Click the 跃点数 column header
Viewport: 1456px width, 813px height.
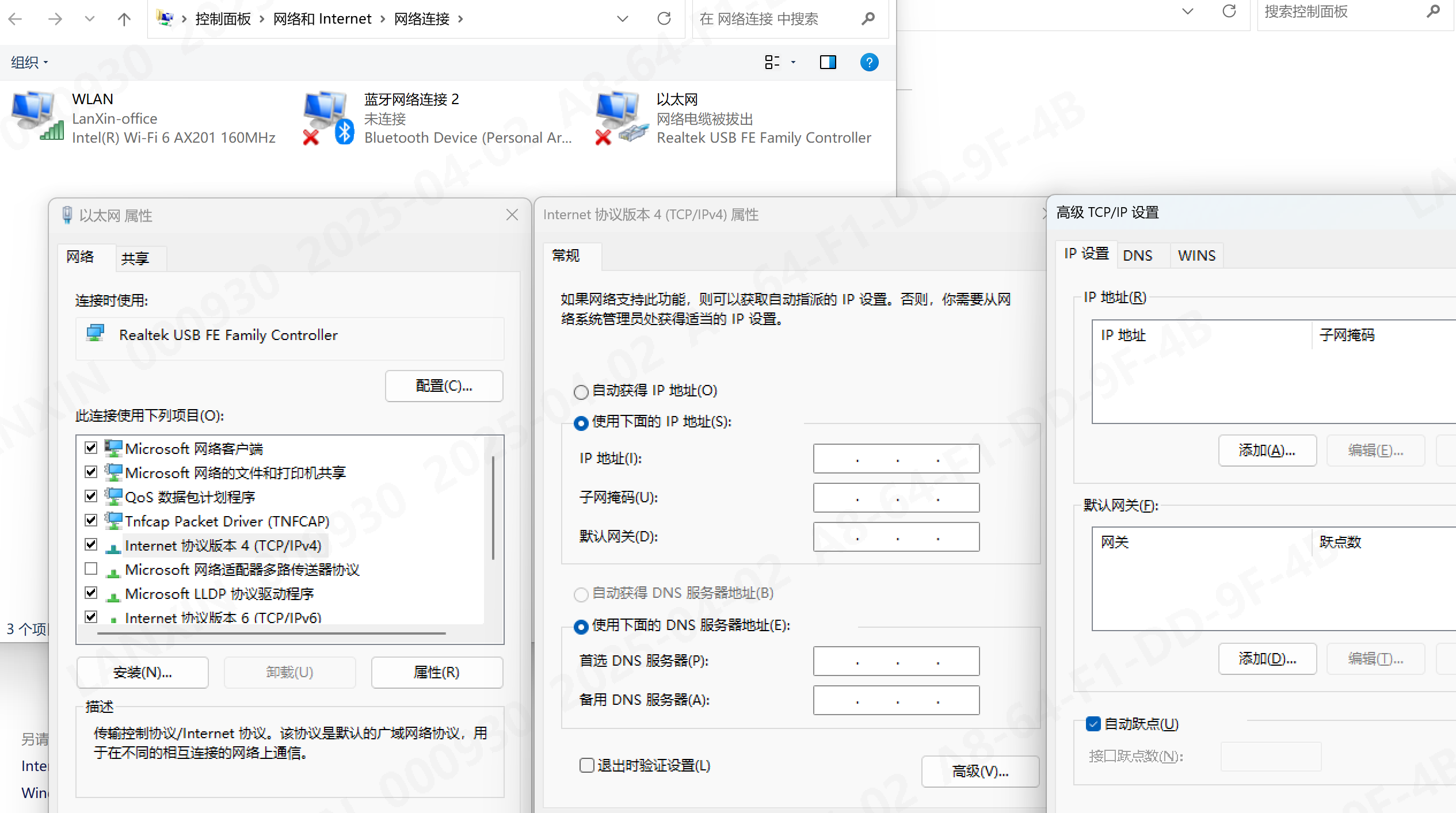[x=1385, y=542]
